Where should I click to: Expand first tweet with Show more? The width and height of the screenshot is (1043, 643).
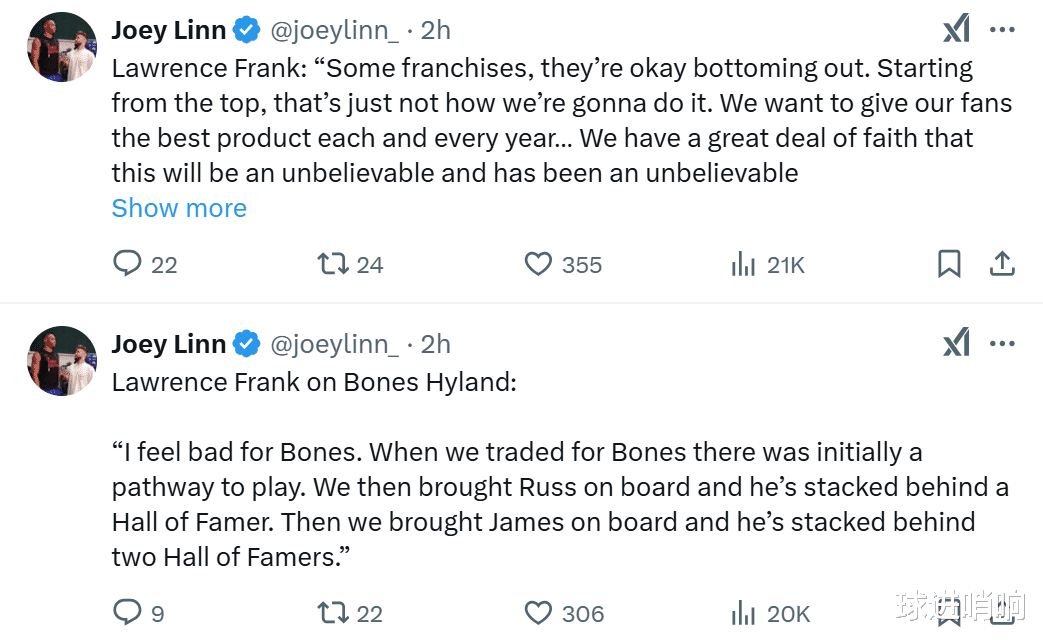pyautogui.click(x=179, y=208)
